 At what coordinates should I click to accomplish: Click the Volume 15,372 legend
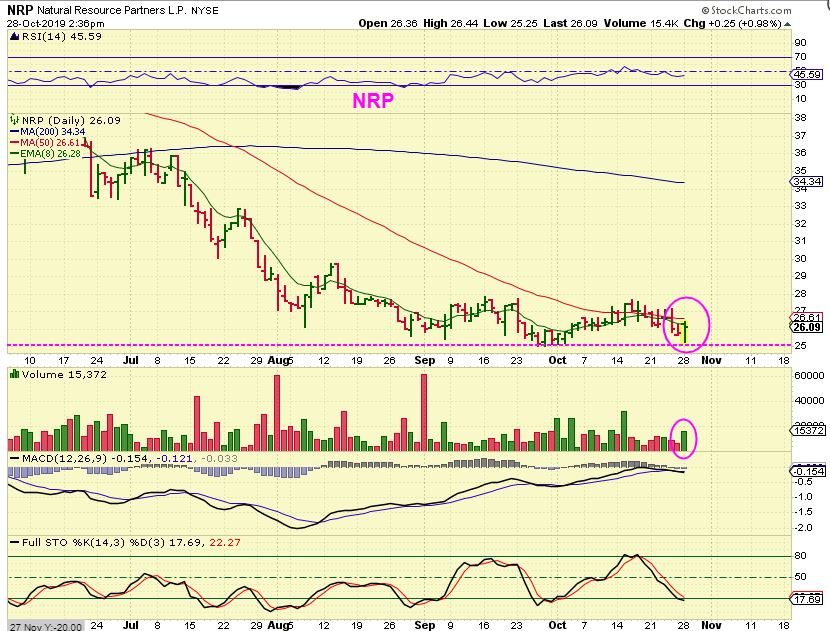(x=64, y=374)
